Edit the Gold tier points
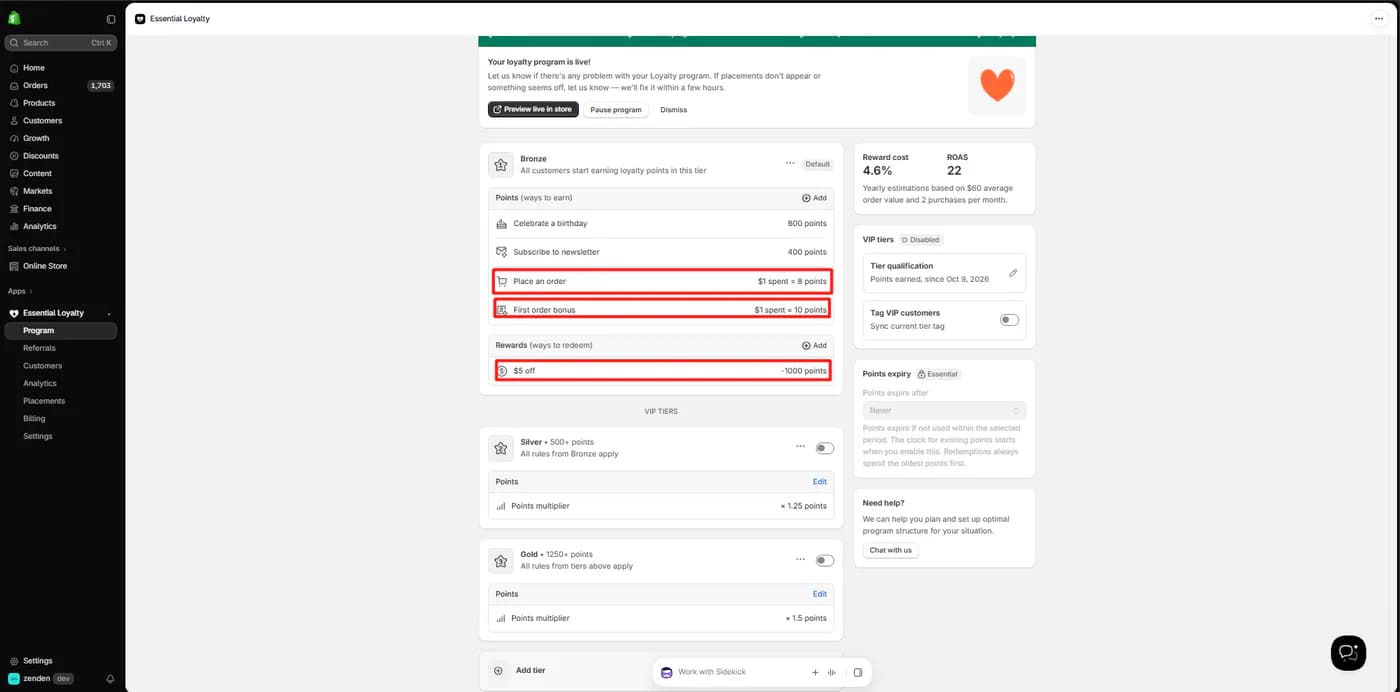 820,594
